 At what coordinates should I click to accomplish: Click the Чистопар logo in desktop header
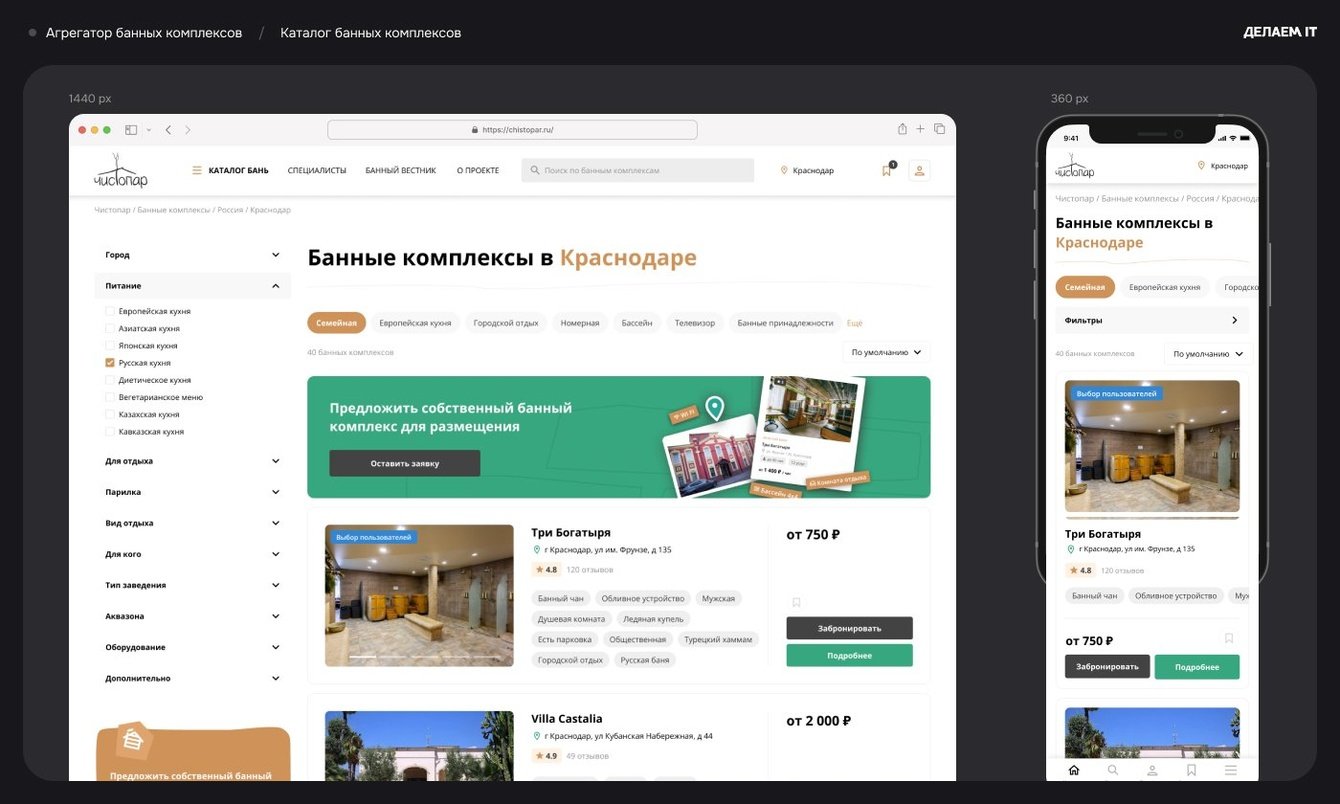point(121,171)
